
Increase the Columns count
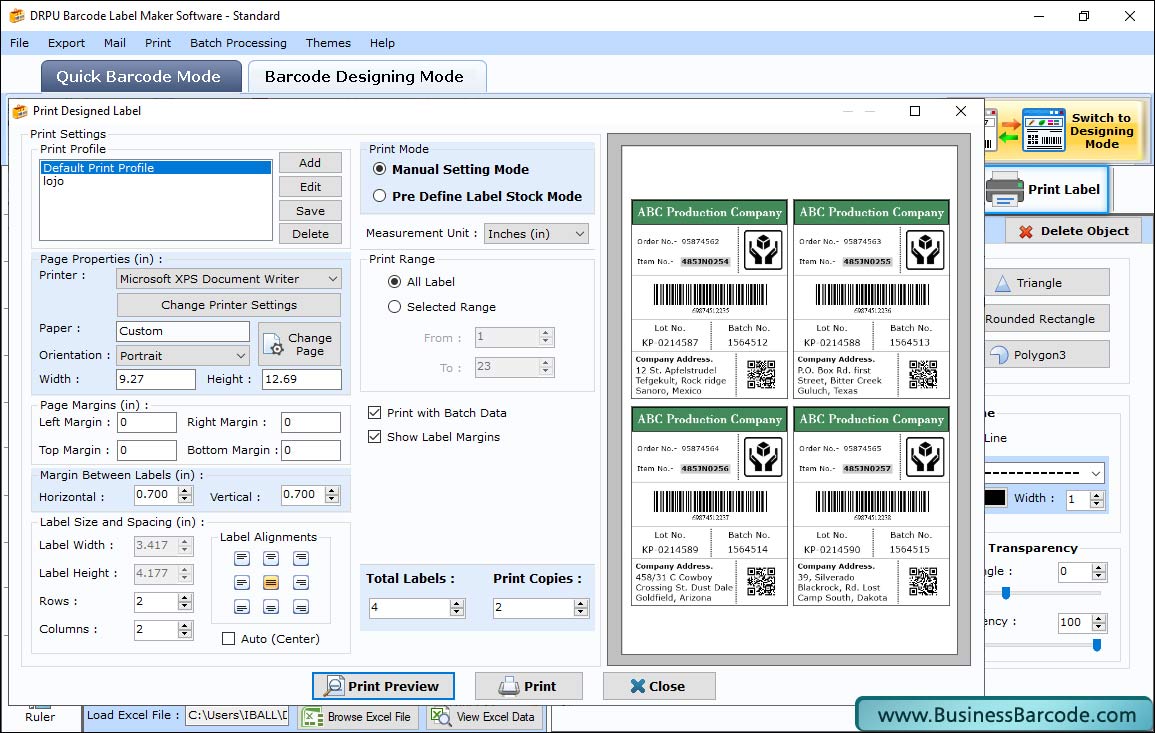click(x=185, y=625)
